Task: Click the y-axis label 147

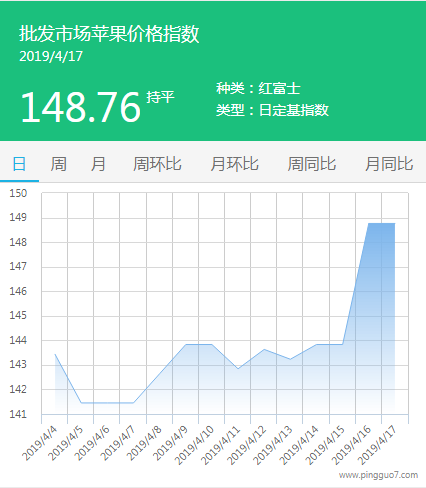Action: tap(18, 266)
